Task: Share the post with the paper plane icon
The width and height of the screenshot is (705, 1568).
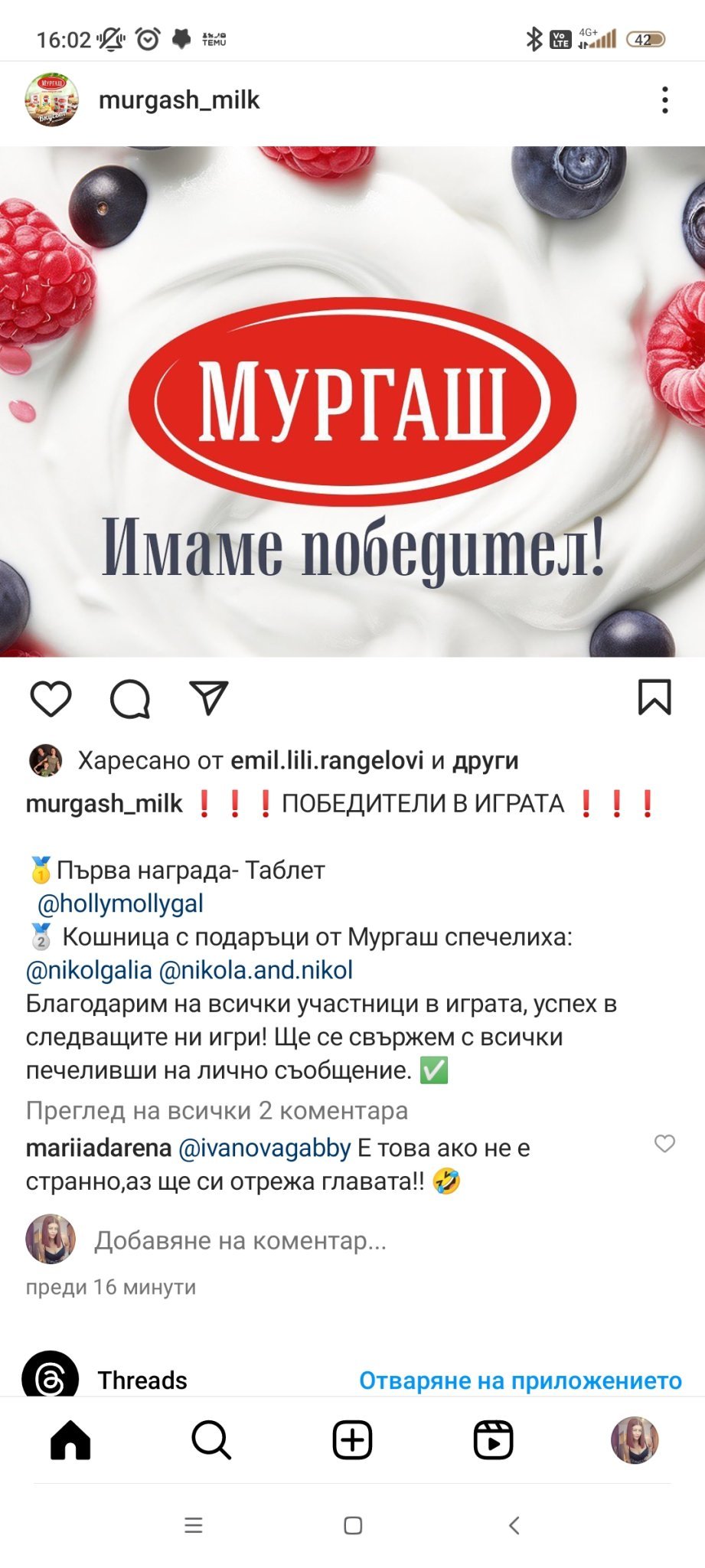Action: pyautogui.click(x=208, y=697)
